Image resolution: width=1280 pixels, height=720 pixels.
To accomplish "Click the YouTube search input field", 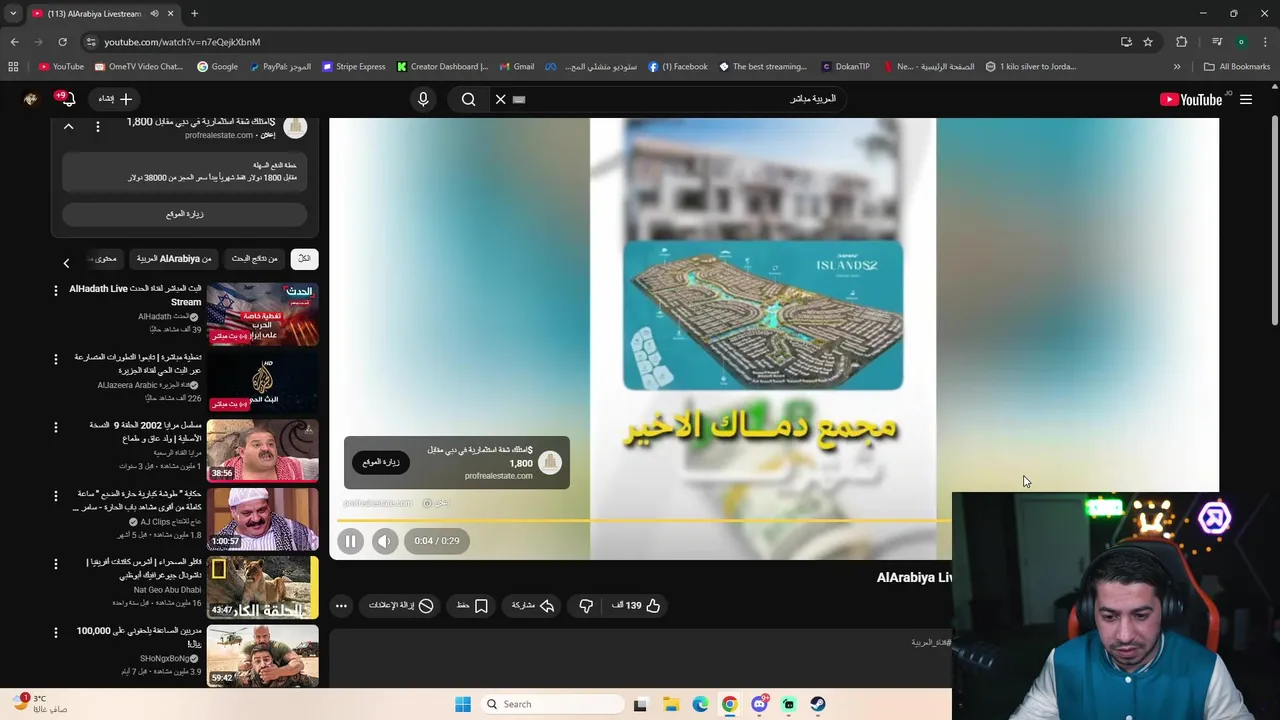I will pos(680,99).
